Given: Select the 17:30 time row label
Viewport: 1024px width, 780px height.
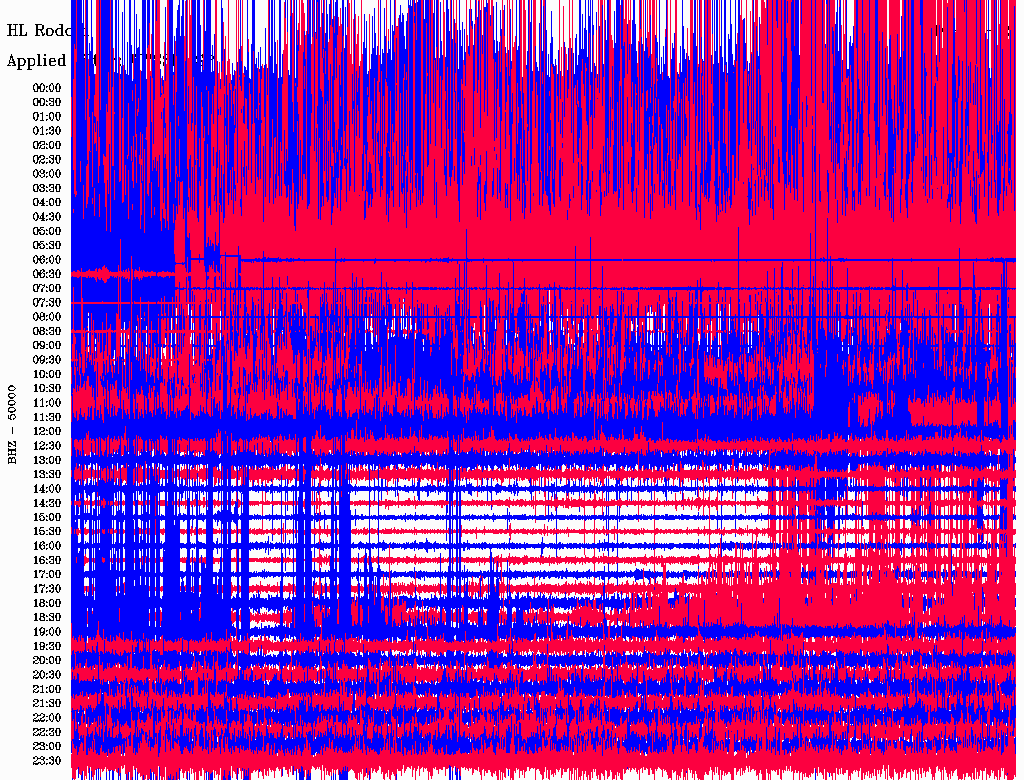Looking at the screenshot, I should [47, 589].
